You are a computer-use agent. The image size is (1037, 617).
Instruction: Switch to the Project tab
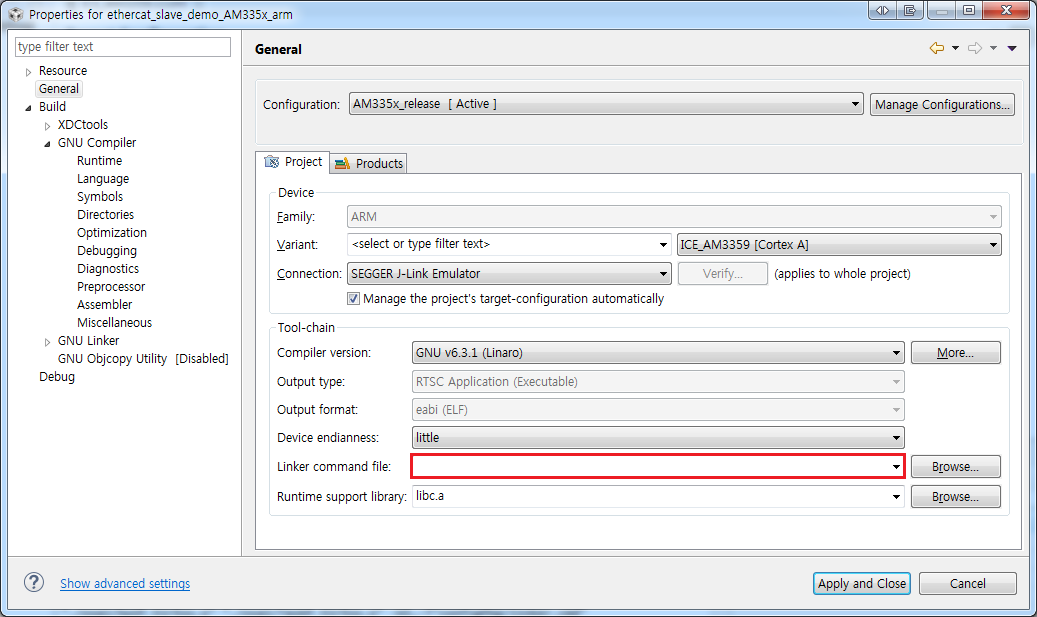pos(293,162)
